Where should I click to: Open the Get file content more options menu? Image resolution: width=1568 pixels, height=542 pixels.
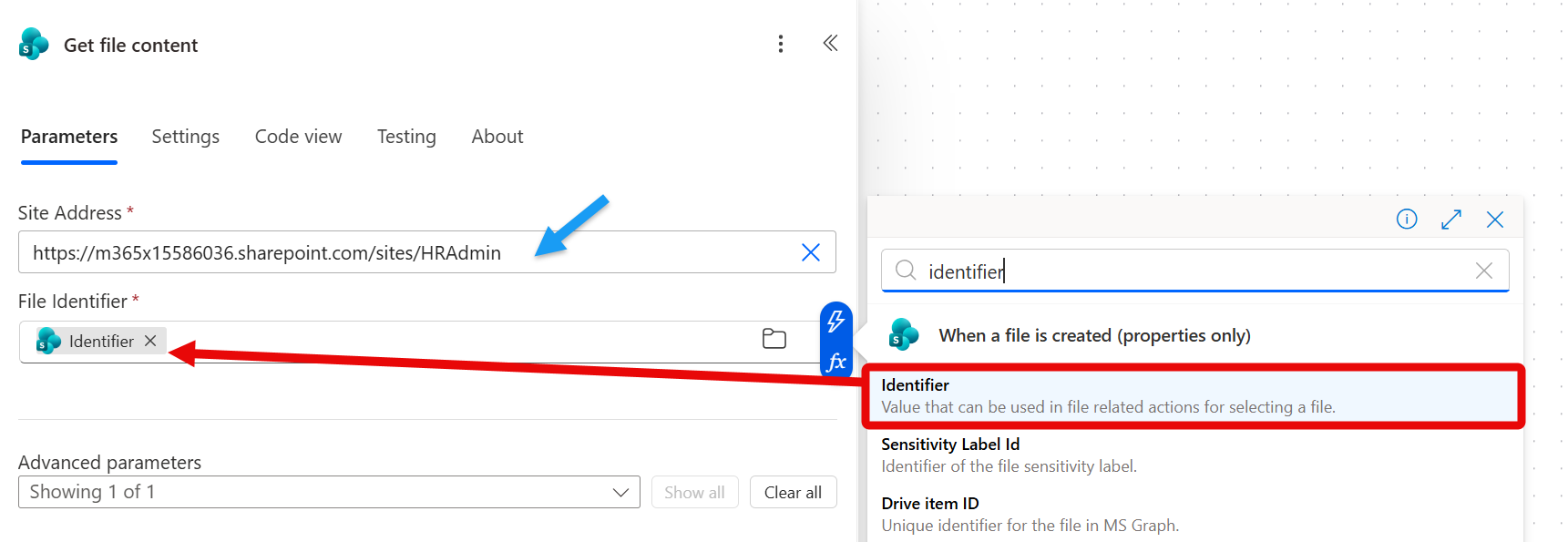pyautogui.click(x=780, y=44)
